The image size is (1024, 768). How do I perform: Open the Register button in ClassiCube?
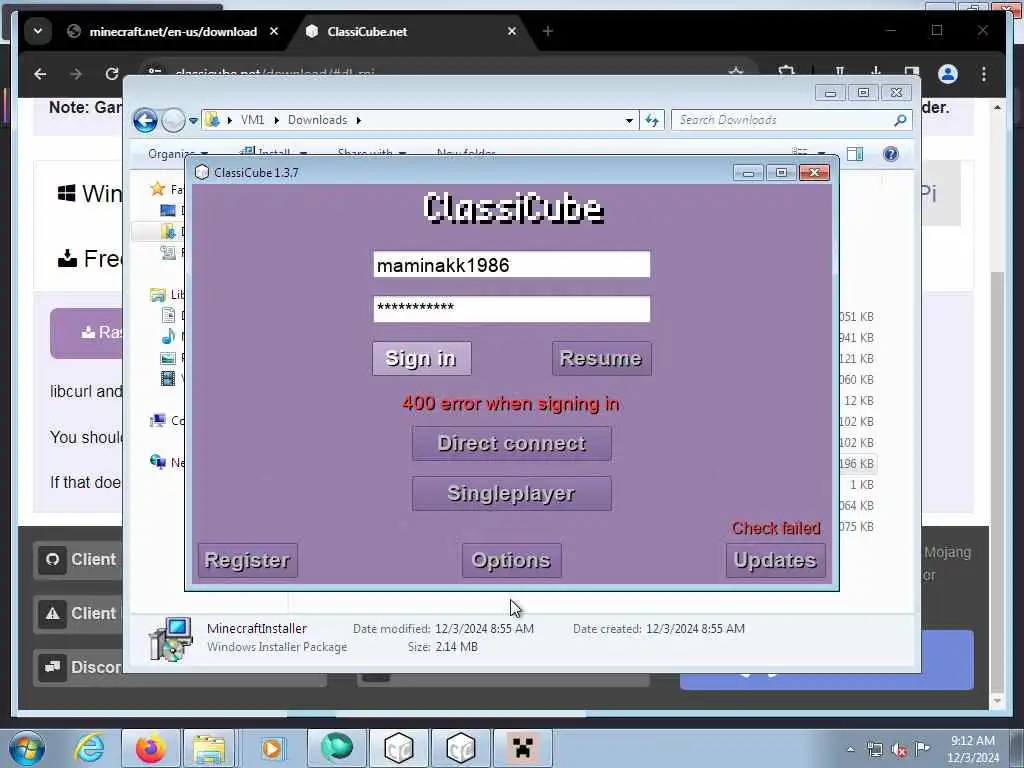point(248,560)
